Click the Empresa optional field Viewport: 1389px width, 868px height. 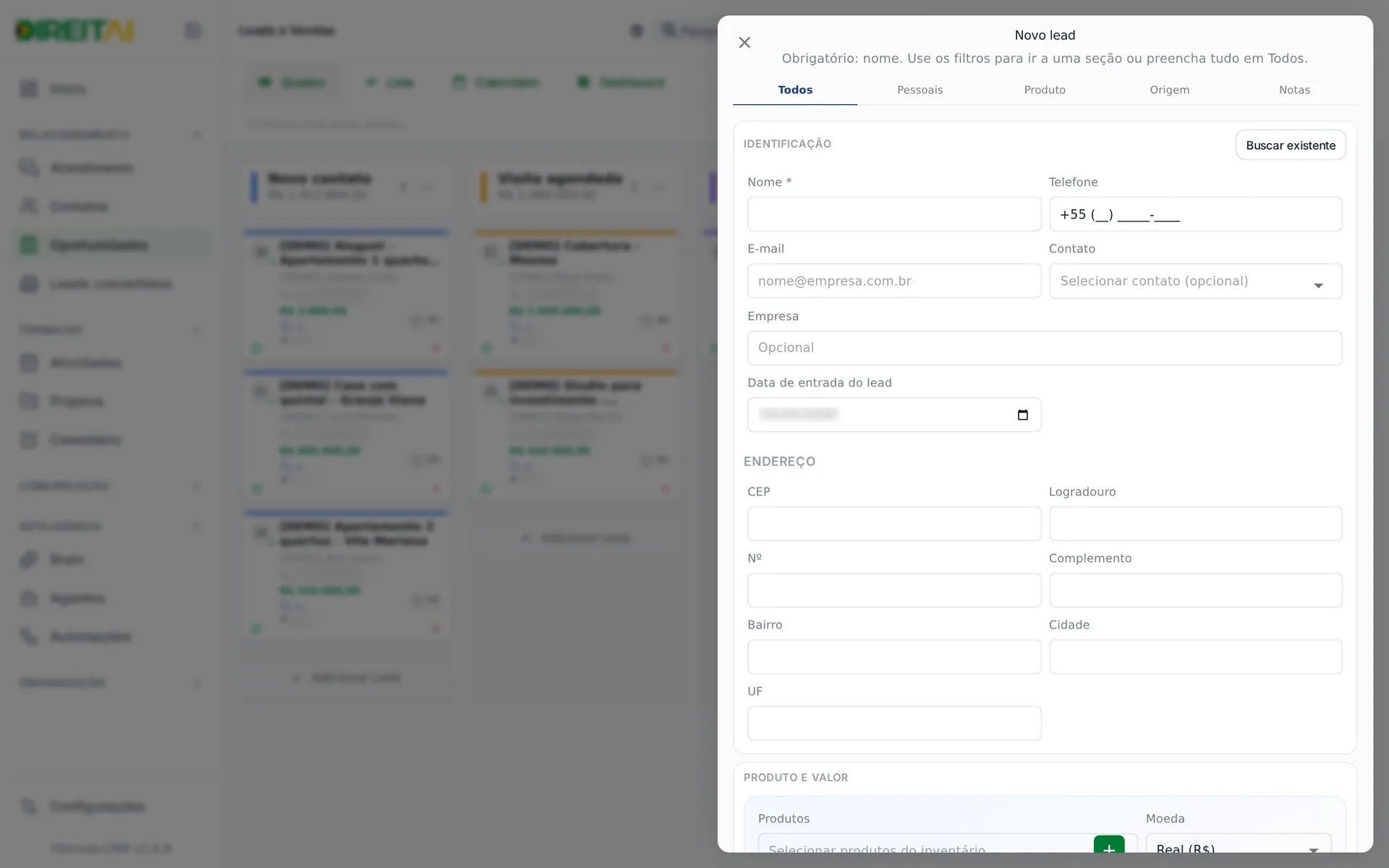click(x=1045, y=348)
